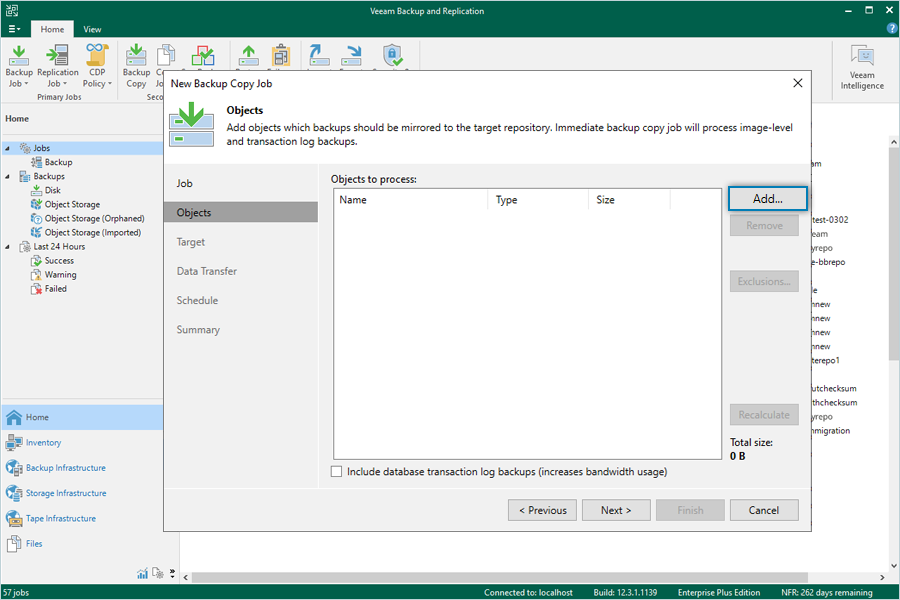The height and width of the screenshot is (600, 900).
Task: Open the Failed sessions node
Action: pyautogui.click(x=56, y=289)
